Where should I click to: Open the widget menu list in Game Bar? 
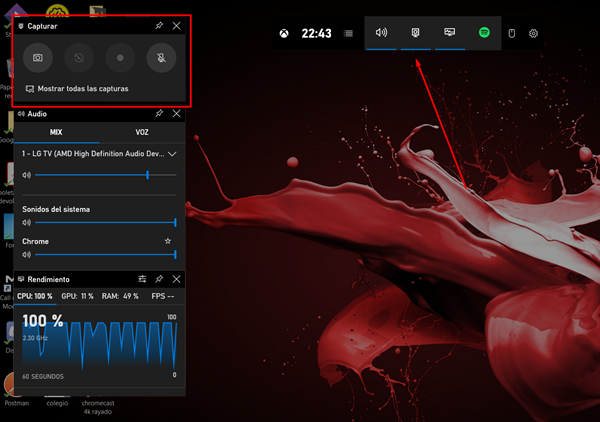348,33
